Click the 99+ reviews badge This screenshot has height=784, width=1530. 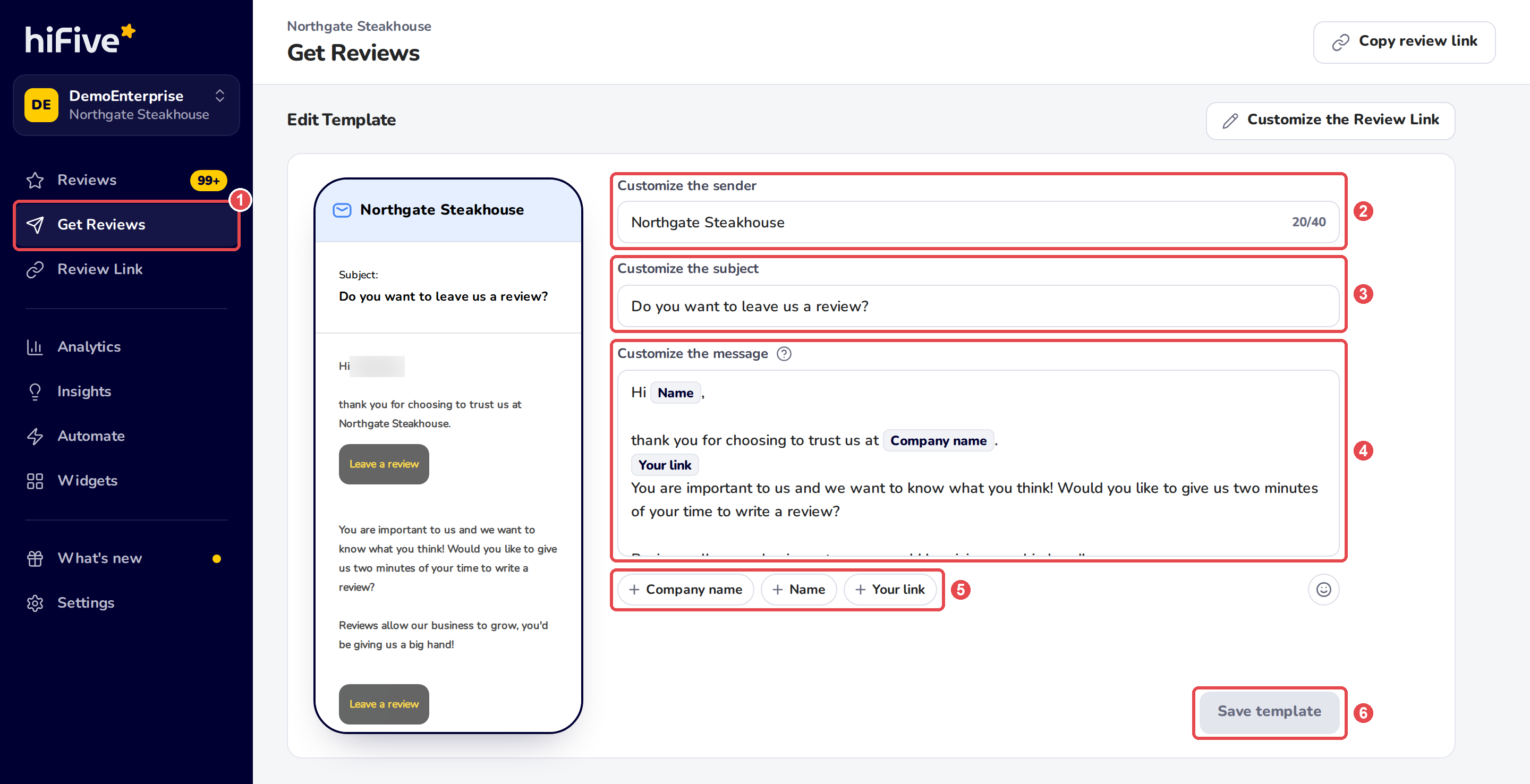208,180
